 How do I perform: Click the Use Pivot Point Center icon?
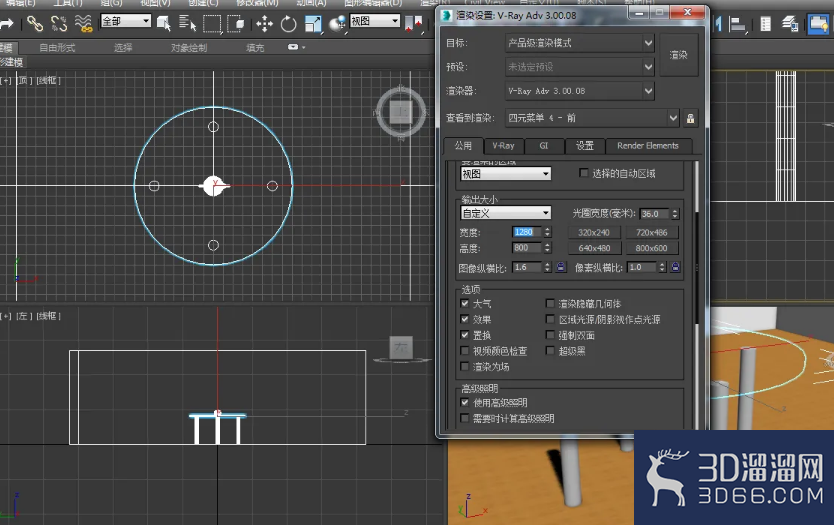[414, 23]
